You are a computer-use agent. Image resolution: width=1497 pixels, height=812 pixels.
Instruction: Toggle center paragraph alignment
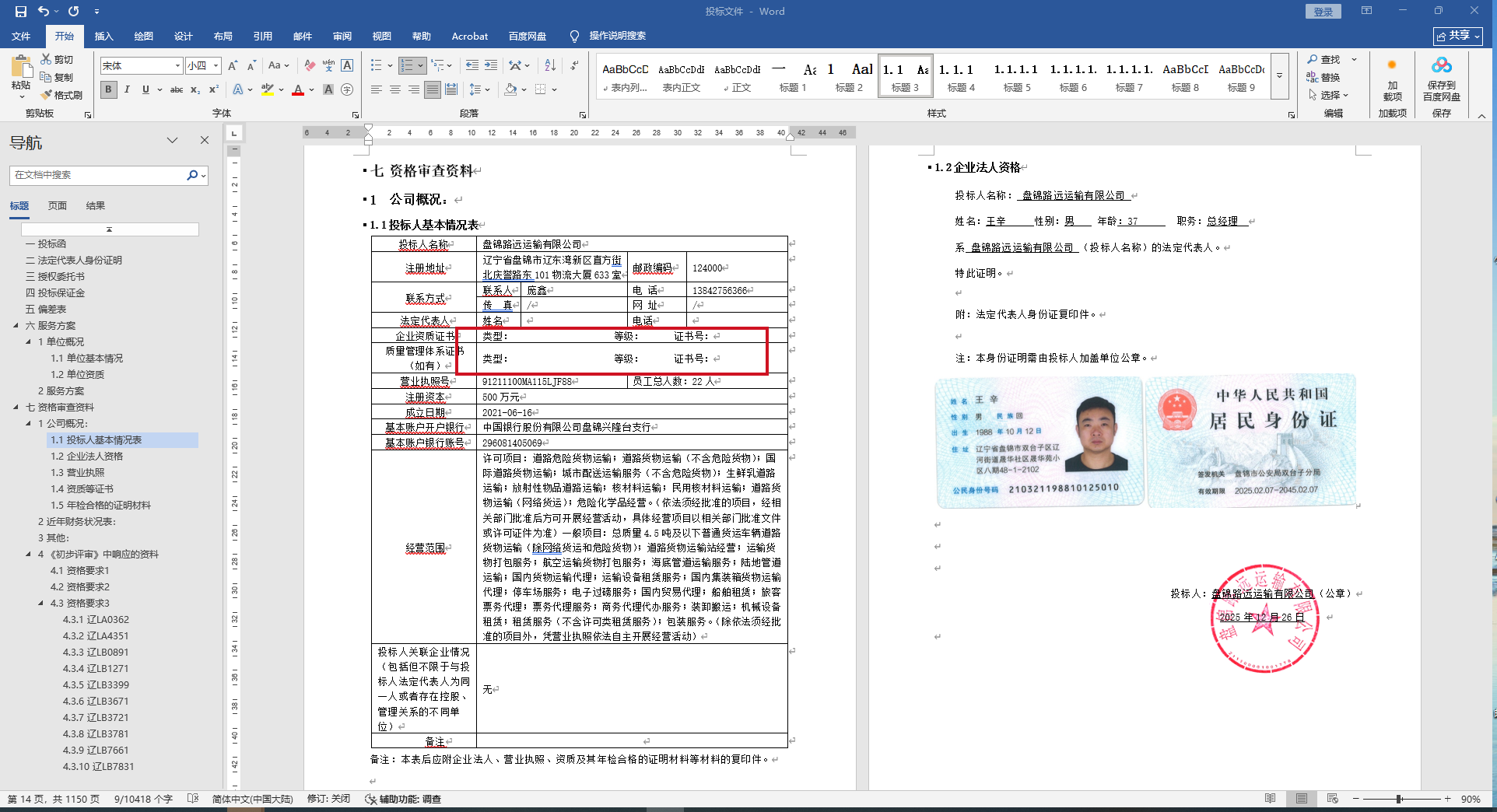click(395, 89)
